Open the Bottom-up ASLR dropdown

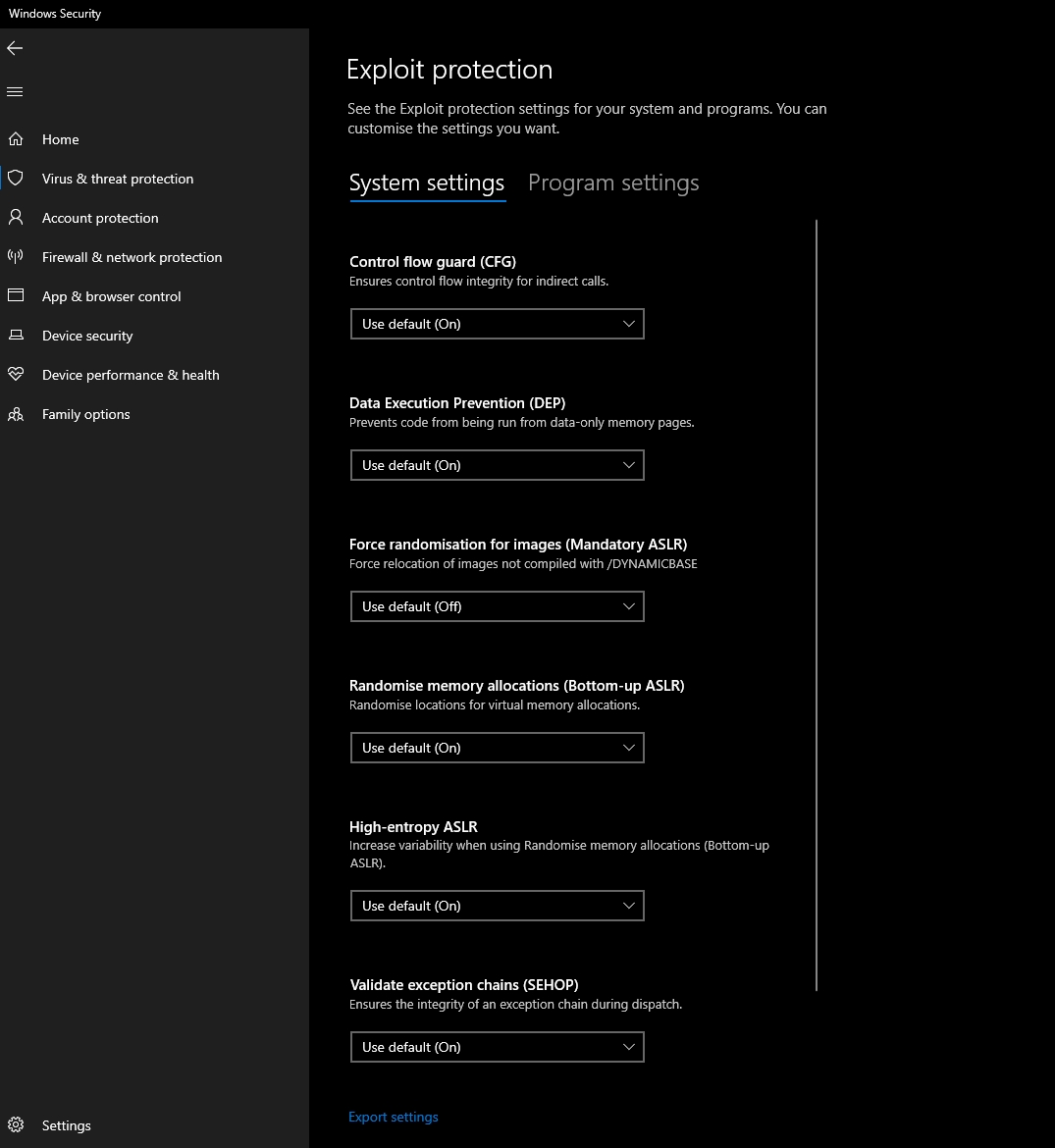(497, 748)
